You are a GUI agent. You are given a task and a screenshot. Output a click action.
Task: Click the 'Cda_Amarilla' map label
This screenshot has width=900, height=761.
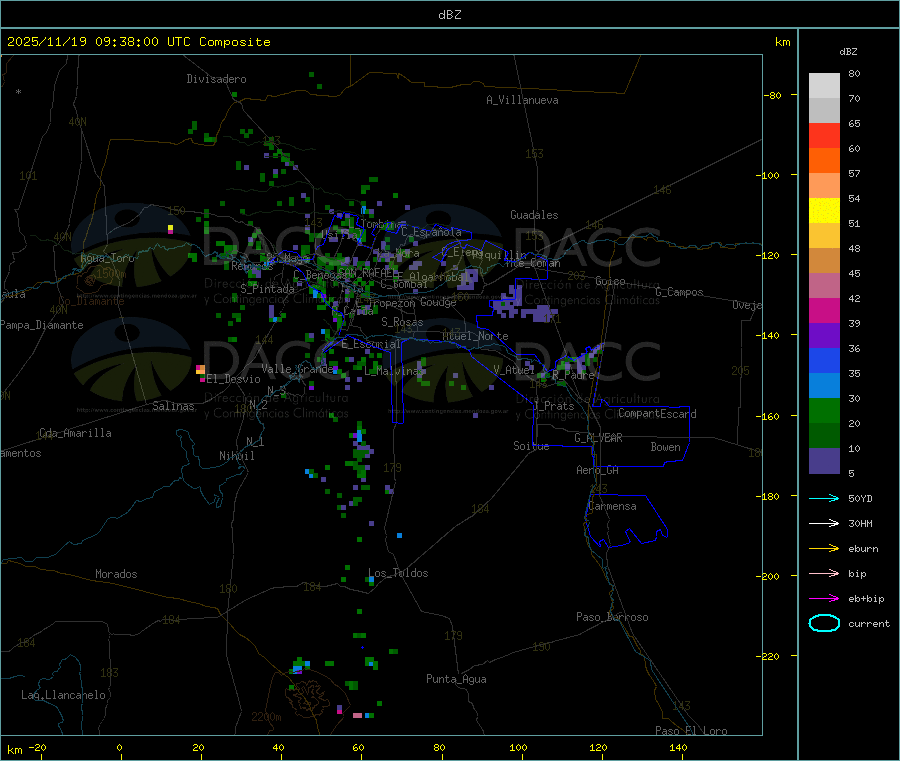coord(75,433)
